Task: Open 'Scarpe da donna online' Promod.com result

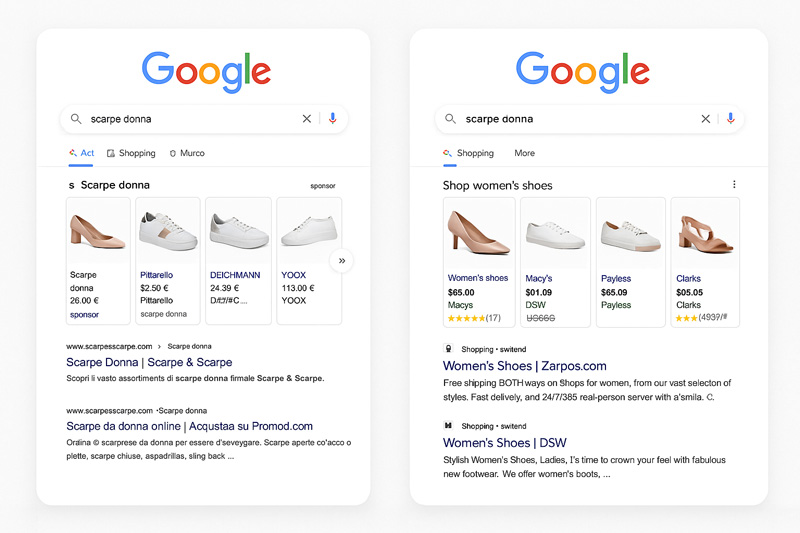Action: click(189, 426)
